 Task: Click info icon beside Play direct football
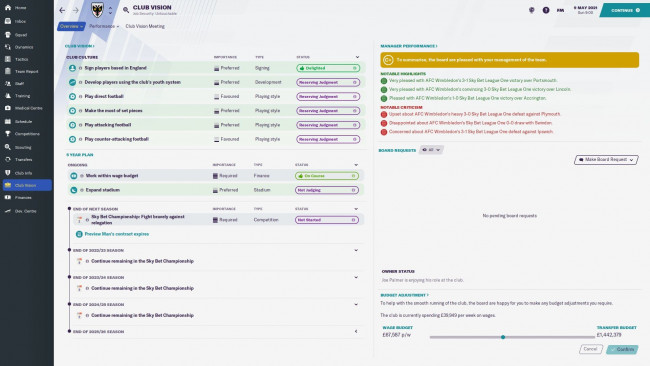tap(80, 97)
